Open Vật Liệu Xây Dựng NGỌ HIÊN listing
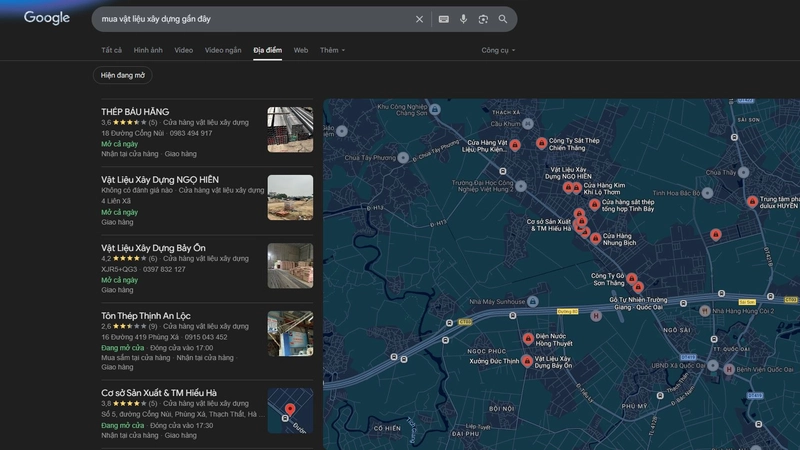The height and width of the screenshot is (450, 800). [x=160, y=180]
